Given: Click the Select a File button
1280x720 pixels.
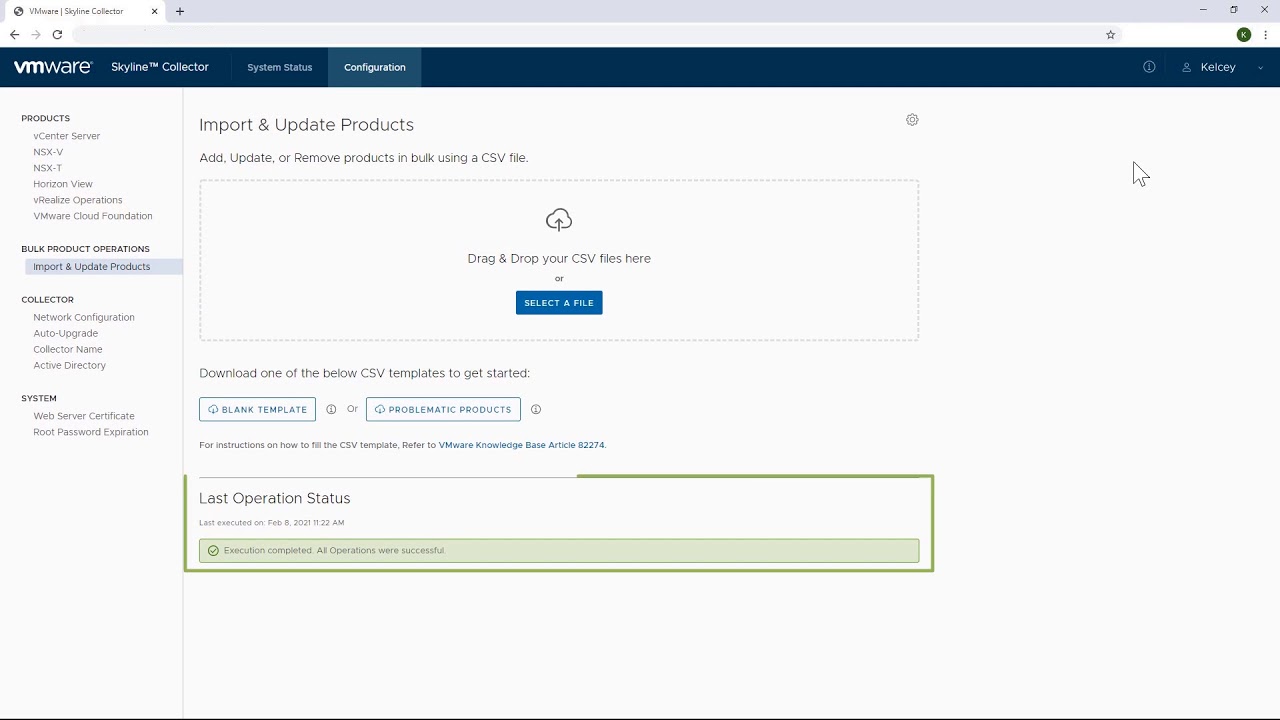Looking at the screenshot, I should pyautogui.click(x=559, y=303).
